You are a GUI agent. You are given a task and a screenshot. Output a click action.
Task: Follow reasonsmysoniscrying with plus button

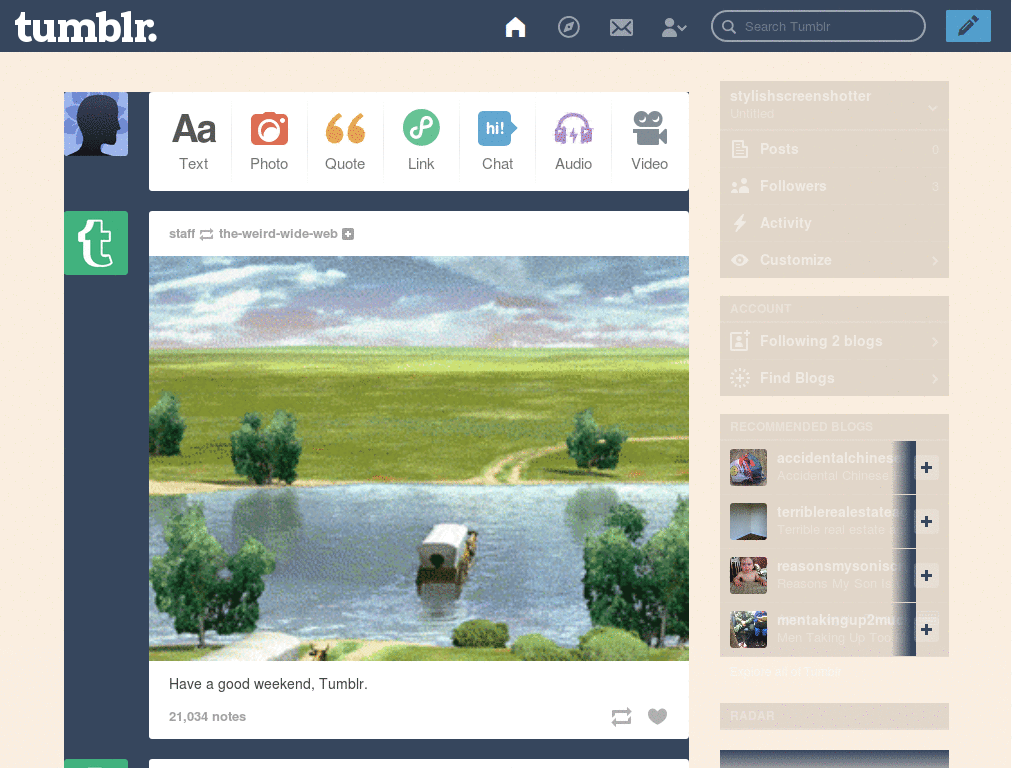[x=926, y=575]
